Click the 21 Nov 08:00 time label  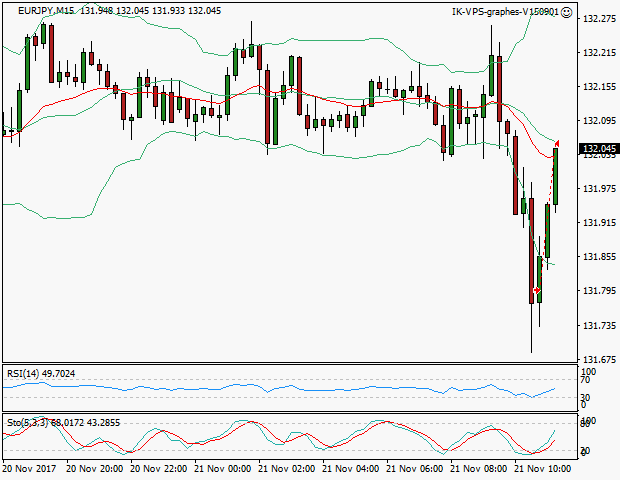(x=479, y=469)
